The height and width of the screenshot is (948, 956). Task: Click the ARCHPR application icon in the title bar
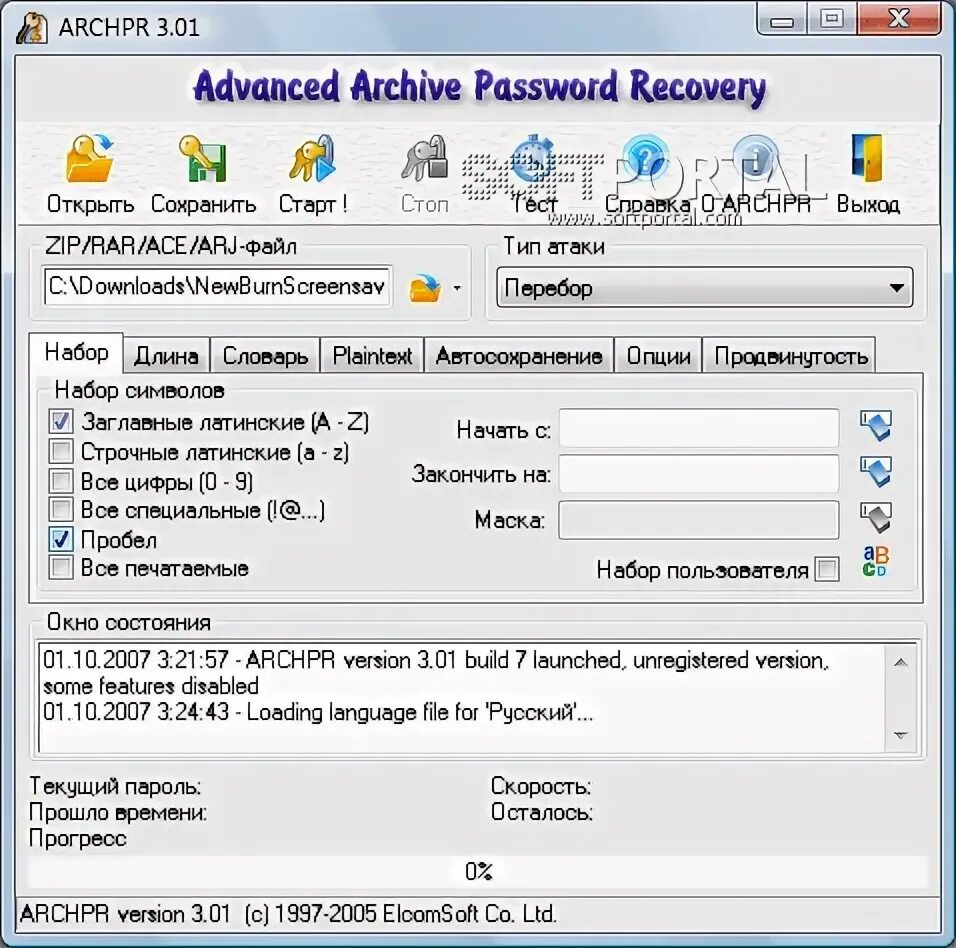coord(32,27)
